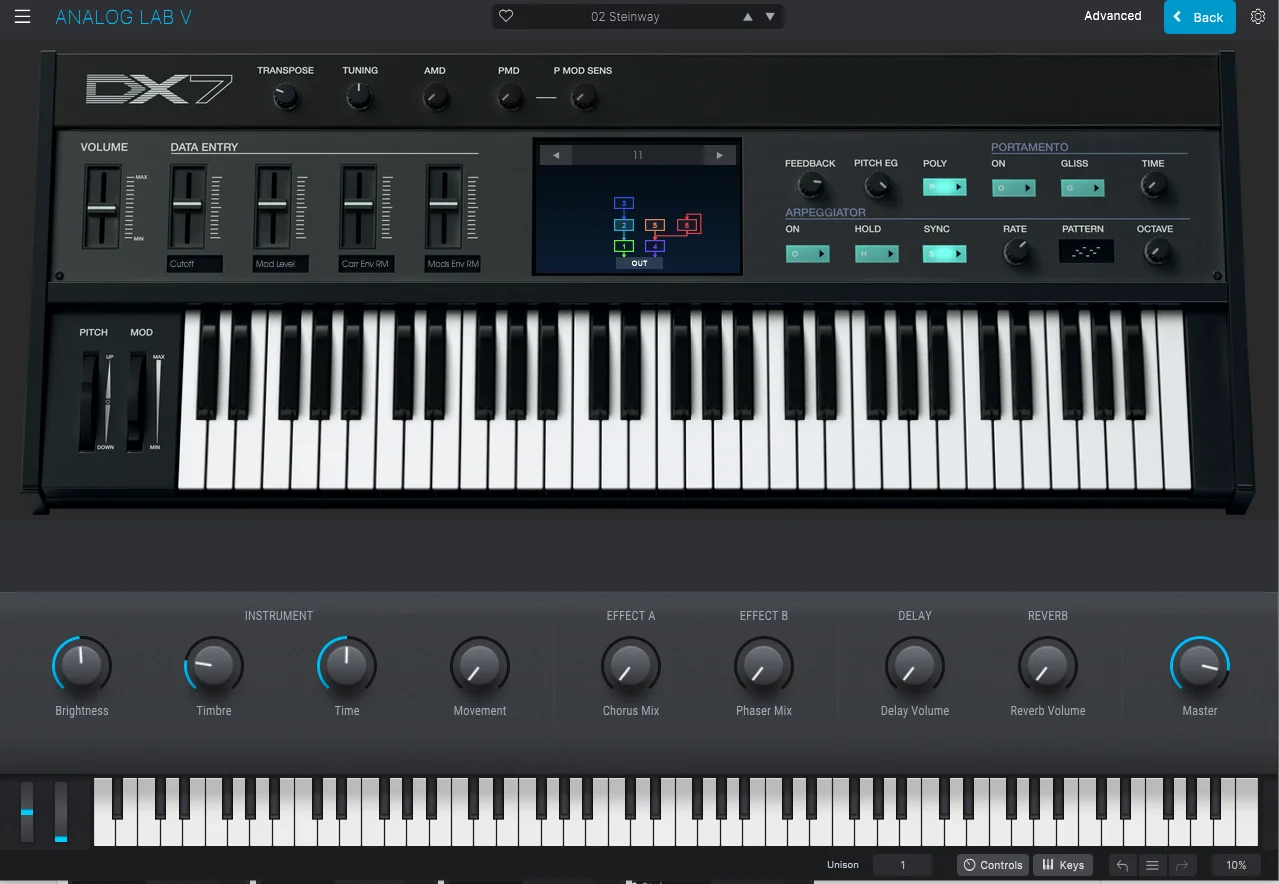1279x884 pixels.
Task: Click the TUNING knob
Action: (359, 97)
